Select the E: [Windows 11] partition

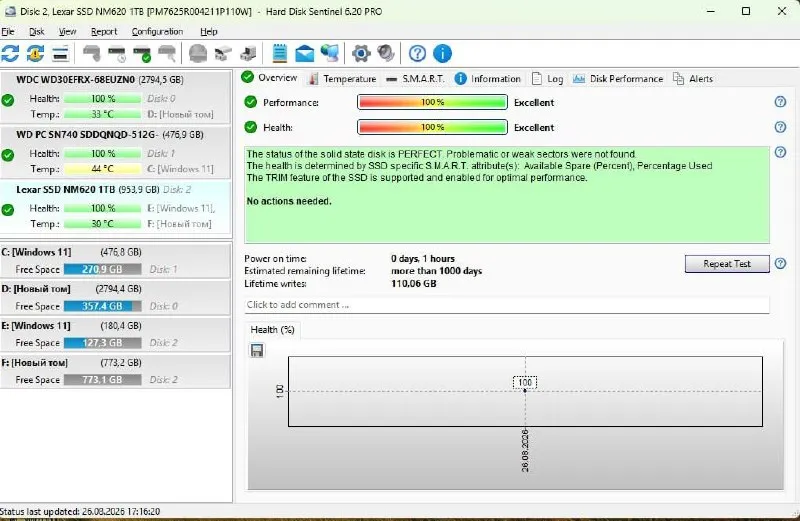[115, 334]
